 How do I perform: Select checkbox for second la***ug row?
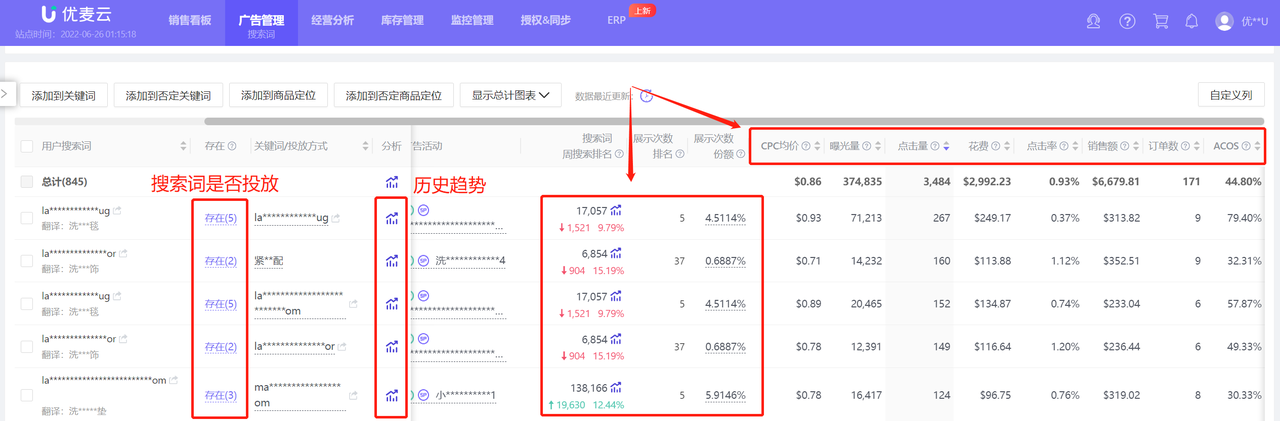pos(27,303)
